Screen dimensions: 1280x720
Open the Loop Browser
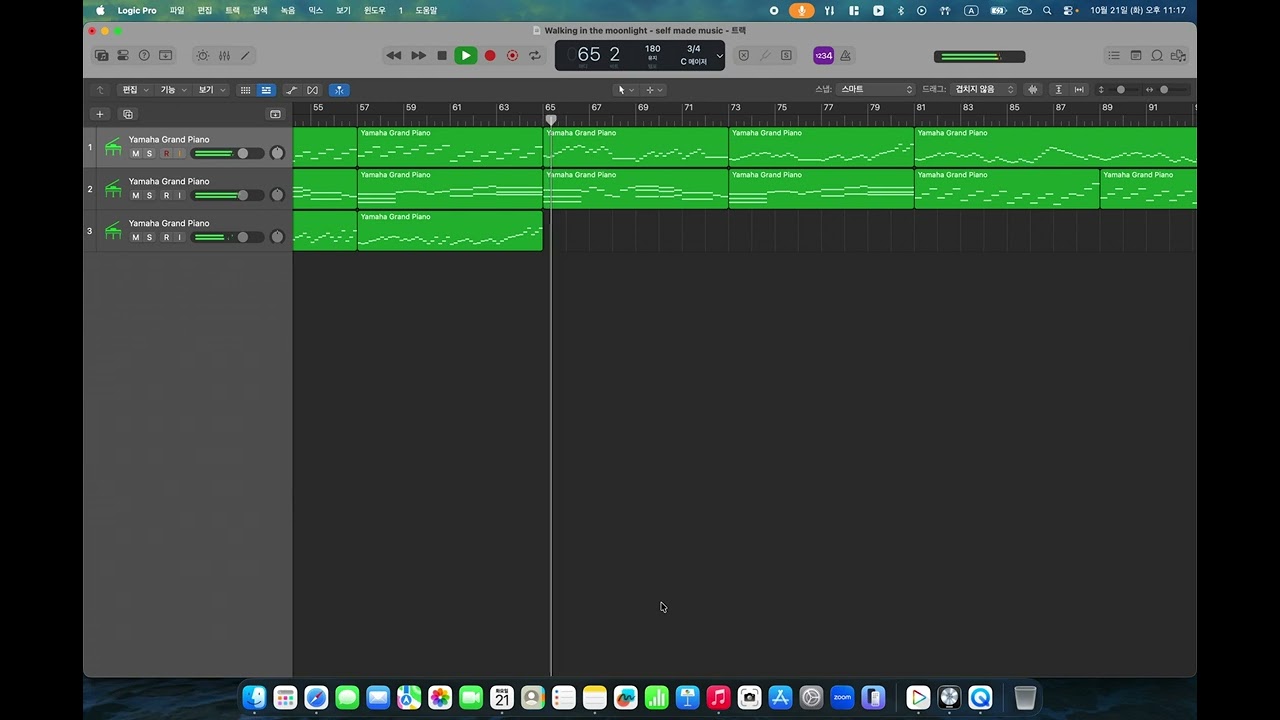coord(1157,56)
